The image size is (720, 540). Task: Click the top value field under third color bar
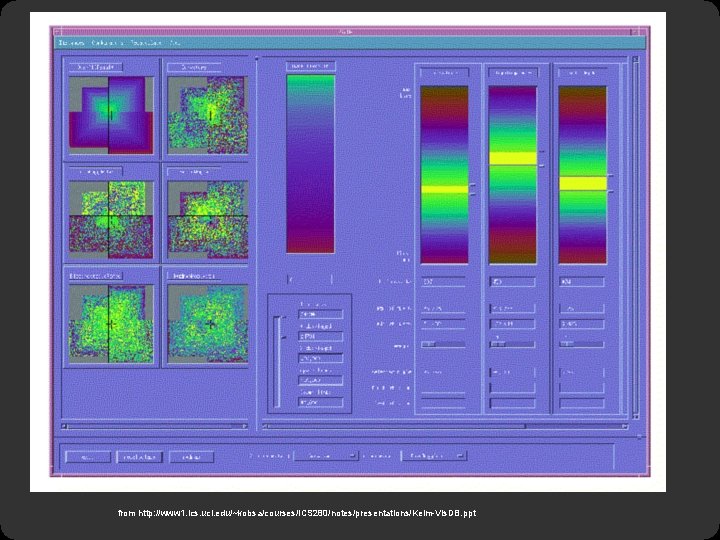coord(581,281)
